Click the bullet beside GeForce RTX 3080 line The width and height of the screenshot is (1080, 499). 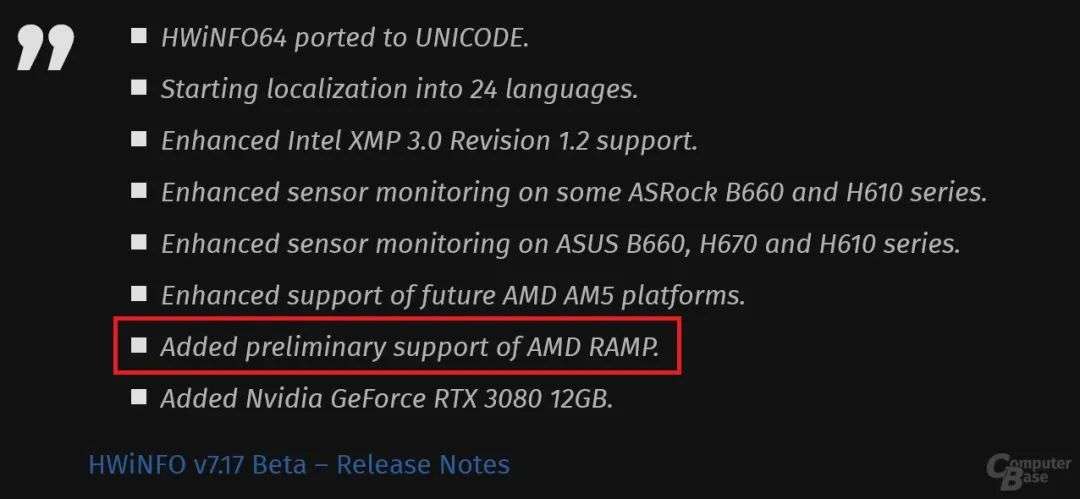(x=139, y=398)
